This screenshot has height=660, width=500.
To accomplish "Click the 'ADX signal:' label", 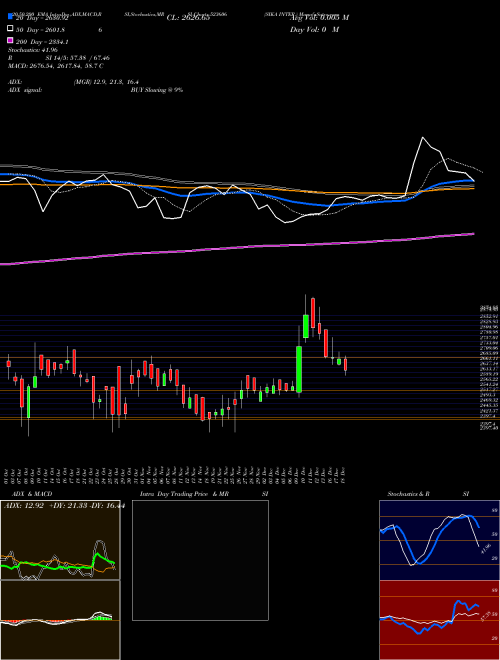I will [25, 90].
